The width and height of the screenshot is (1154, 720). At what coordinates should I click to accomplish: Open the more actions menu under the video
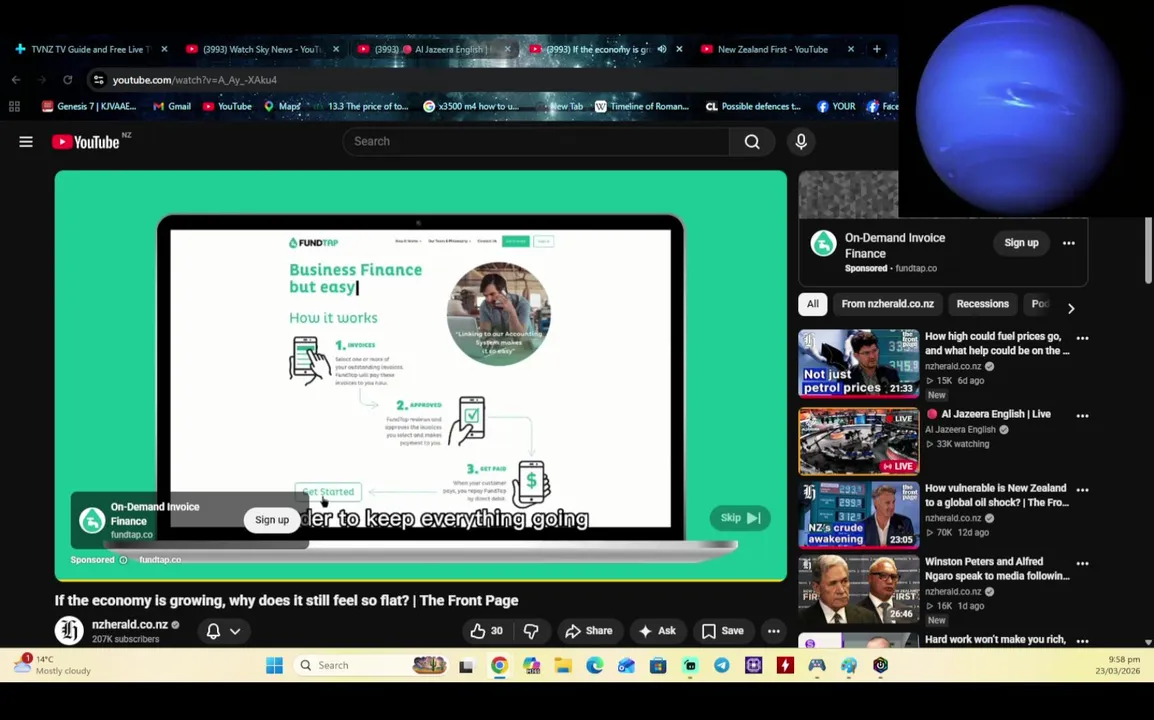tap(774, 631)
